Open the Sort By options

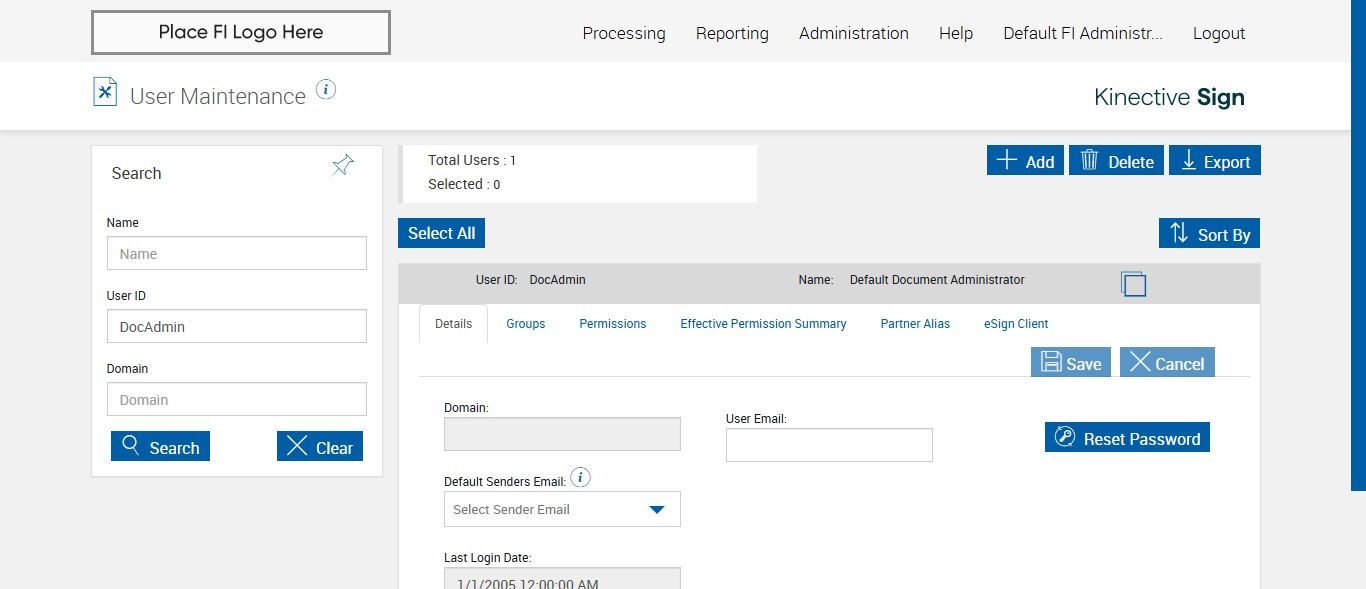point(1209,234)
